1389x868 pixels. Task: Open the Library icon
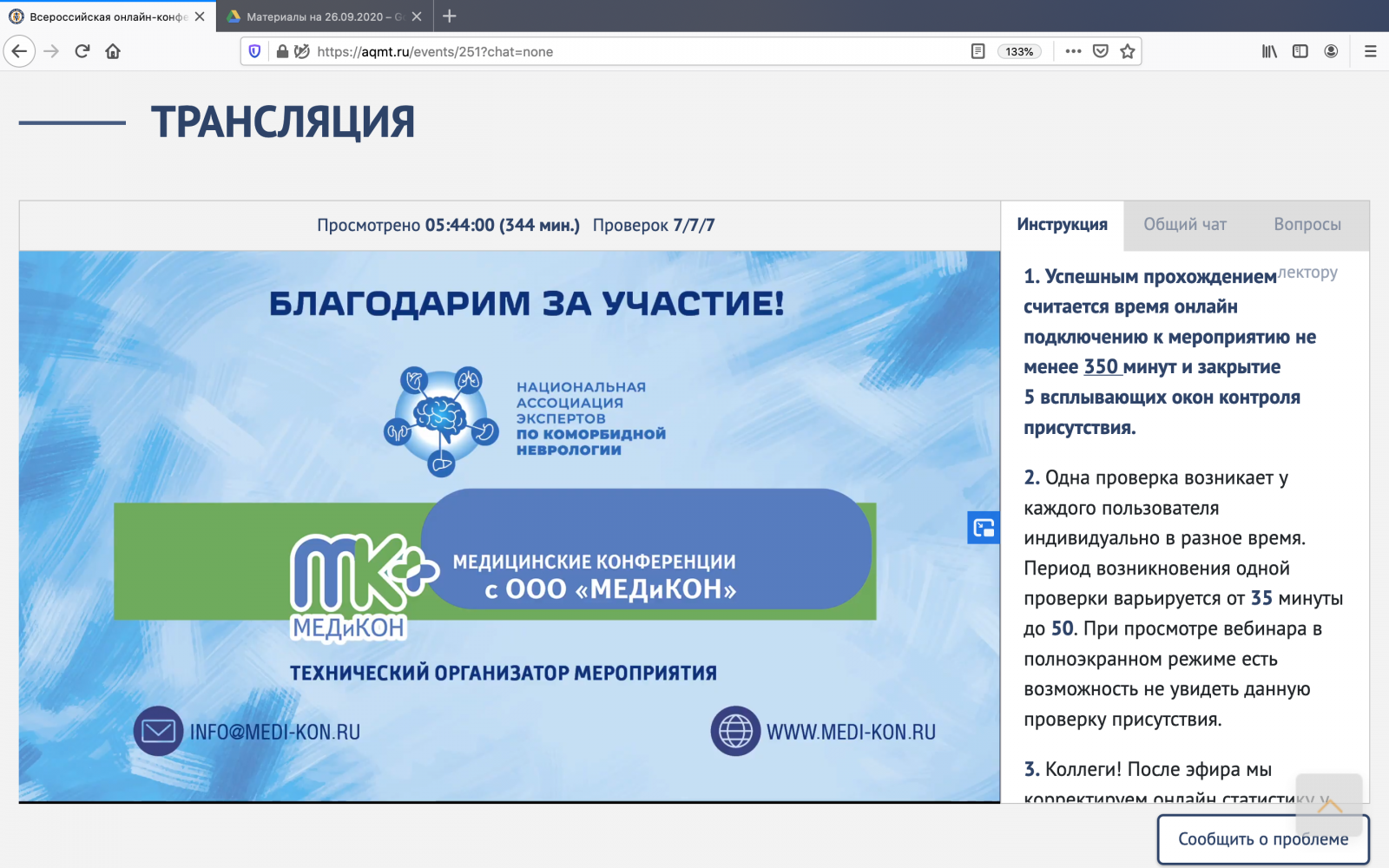click(1269, 51)
